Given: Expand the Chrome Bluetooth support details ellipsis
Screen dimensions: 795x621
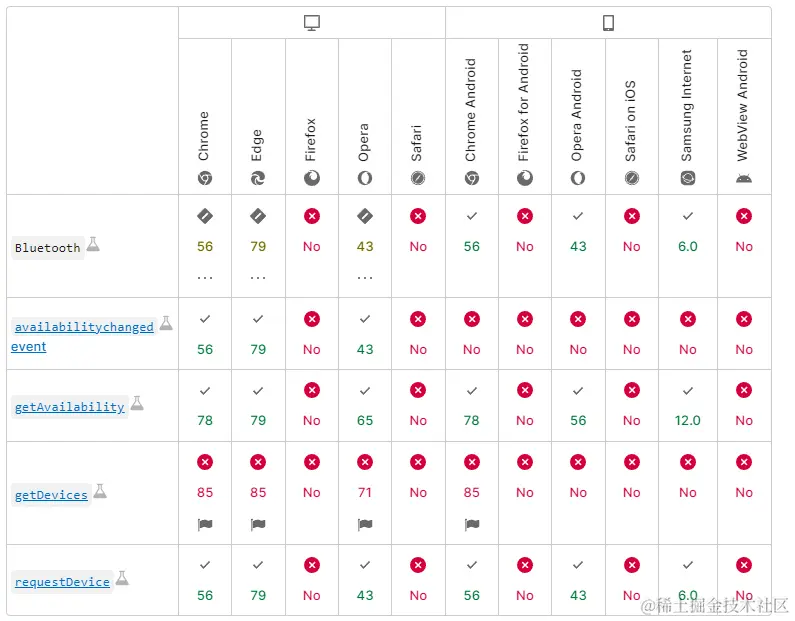Looking at the screenshot, I should pos(205,278).
